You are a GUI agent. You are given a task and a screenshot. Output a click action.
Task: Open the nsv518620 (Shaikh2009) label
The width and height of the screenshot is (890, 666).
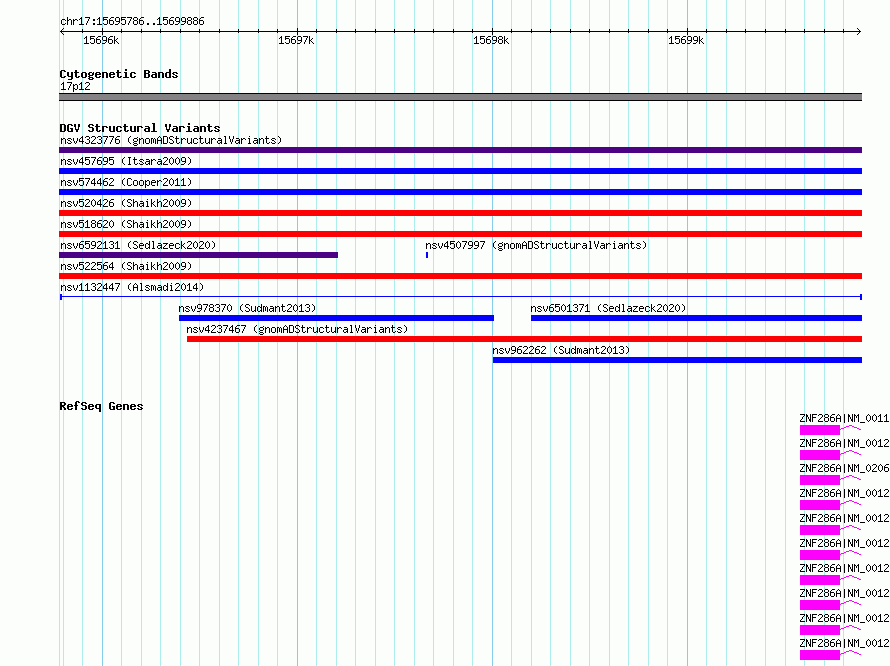coord(126,224)
